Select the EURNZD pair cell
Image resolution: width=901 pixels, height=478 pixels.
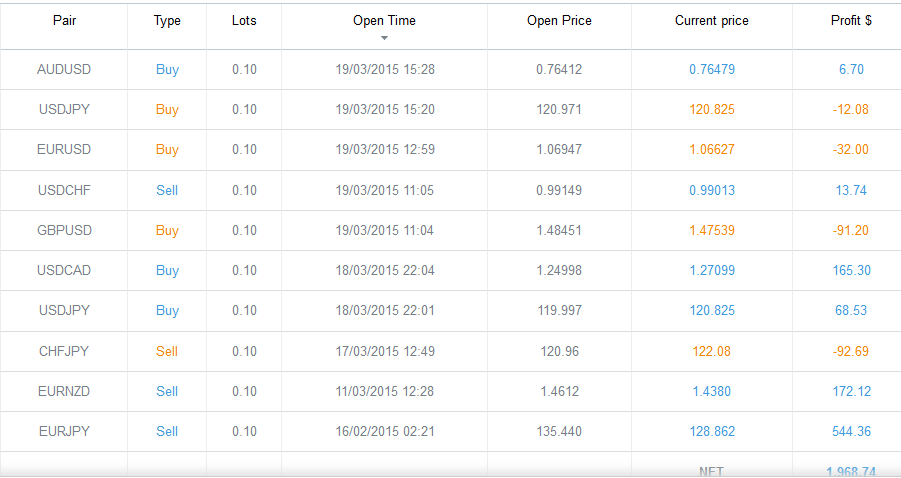point(64,391)
